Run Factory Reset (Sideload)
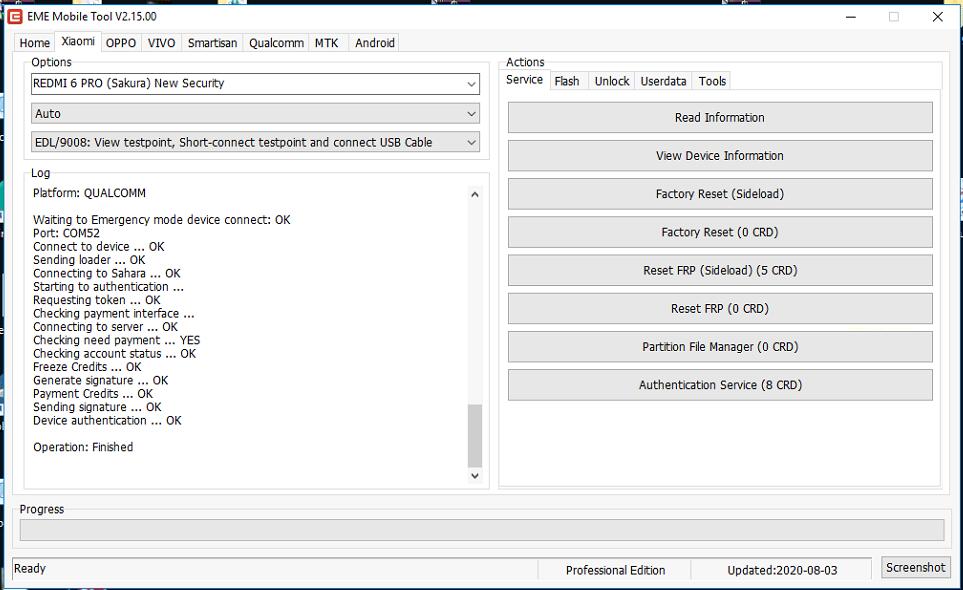Screen dimensions: 963x590 (720, 194)
